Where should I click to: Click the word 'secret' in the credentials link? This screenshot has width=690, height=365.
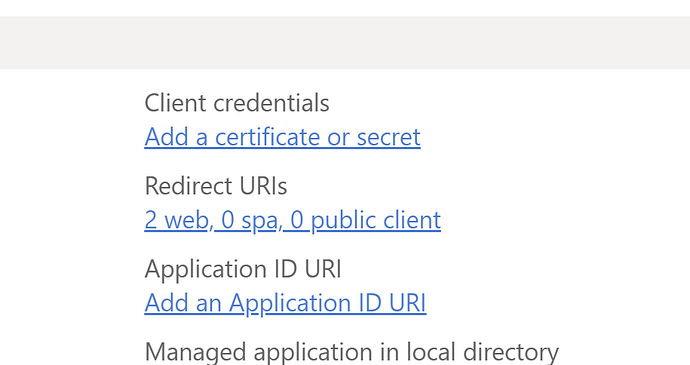click(x=389, y=137)
